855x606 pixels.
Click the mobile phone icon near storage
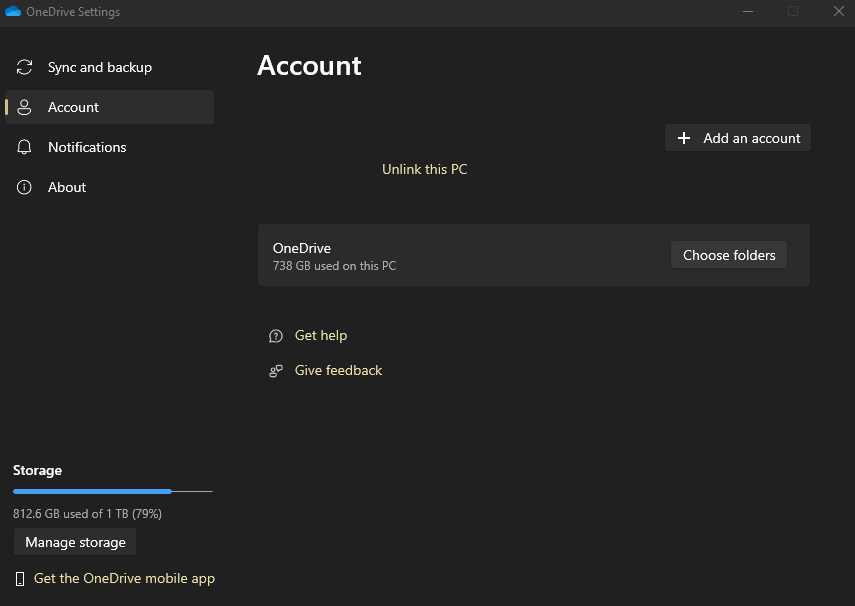coord(20,579)
